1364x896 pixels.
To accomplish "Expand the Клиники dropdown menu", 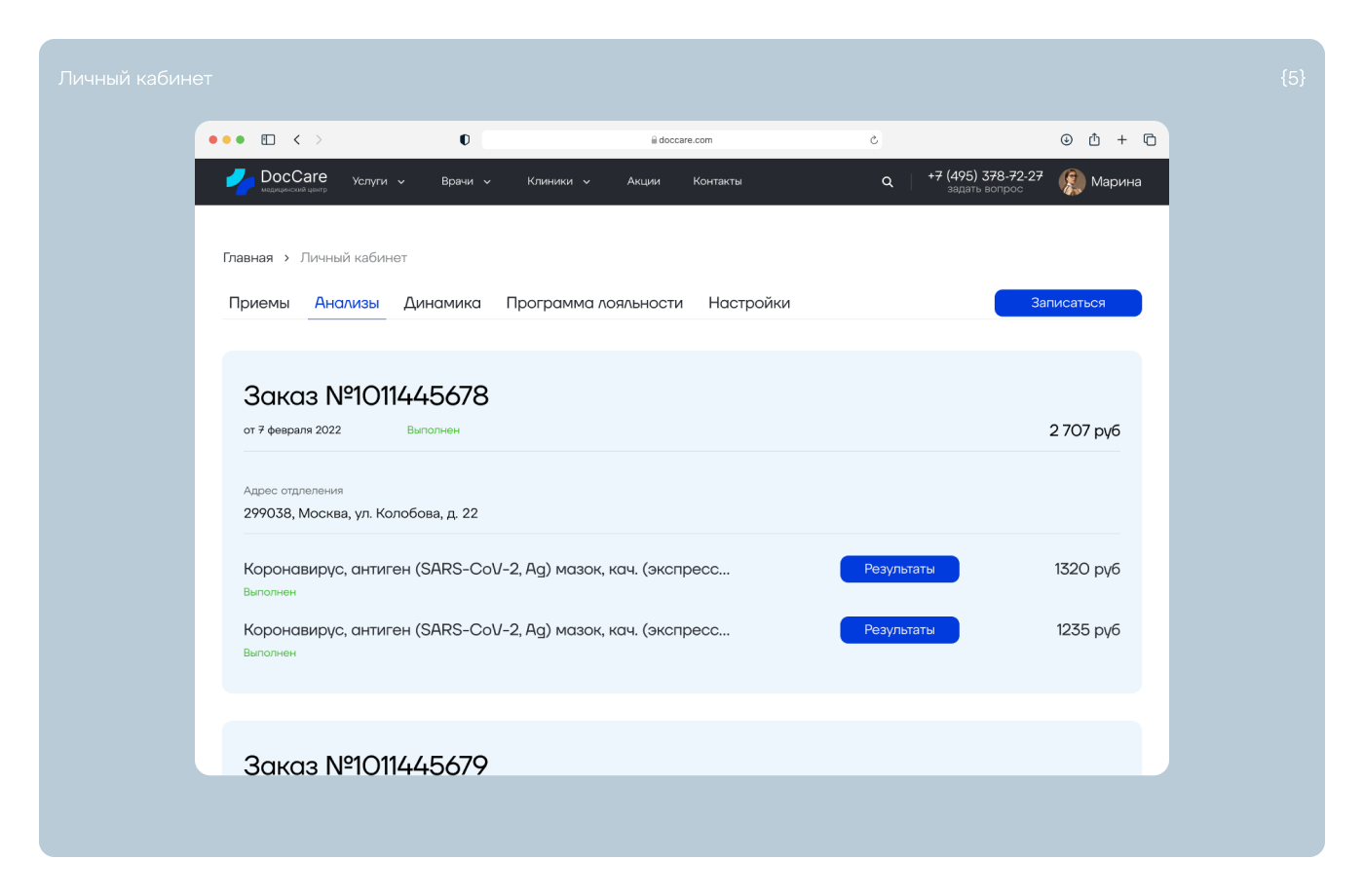I will [x=558, y=182].
